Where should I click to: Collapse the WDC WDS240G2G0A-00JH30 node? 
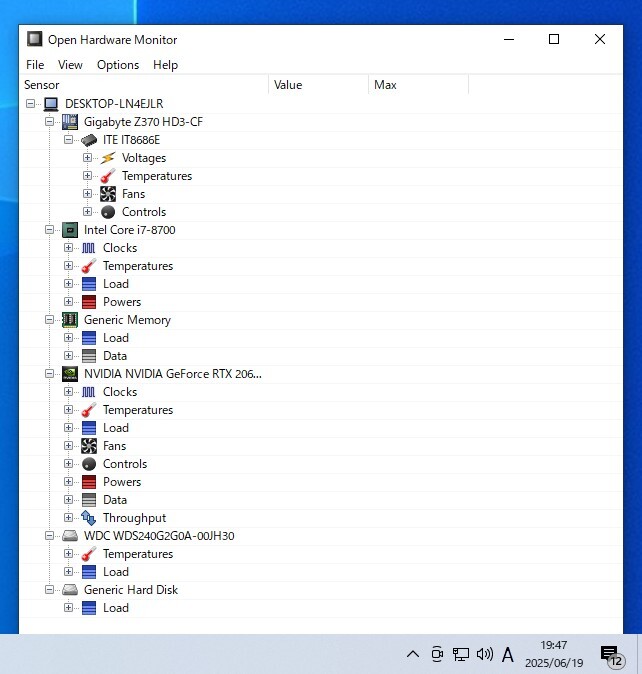pos(49,536)
